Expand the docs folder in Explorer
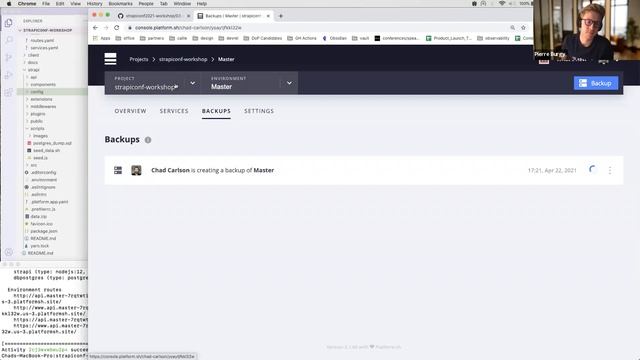Image resolution: width=640 pixels, height=360 pixels. (x=33, y=62)
